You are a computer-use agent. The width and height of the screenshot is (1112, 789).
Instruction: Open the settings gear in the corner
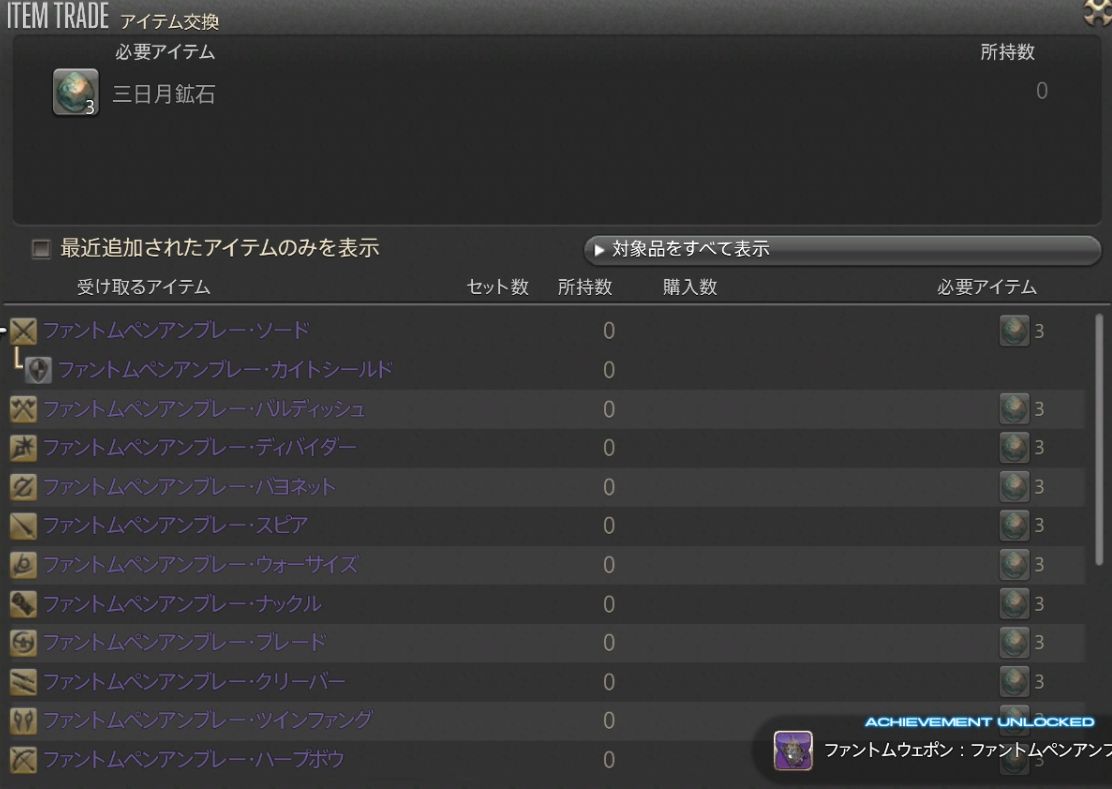(x=1097, y=13)
